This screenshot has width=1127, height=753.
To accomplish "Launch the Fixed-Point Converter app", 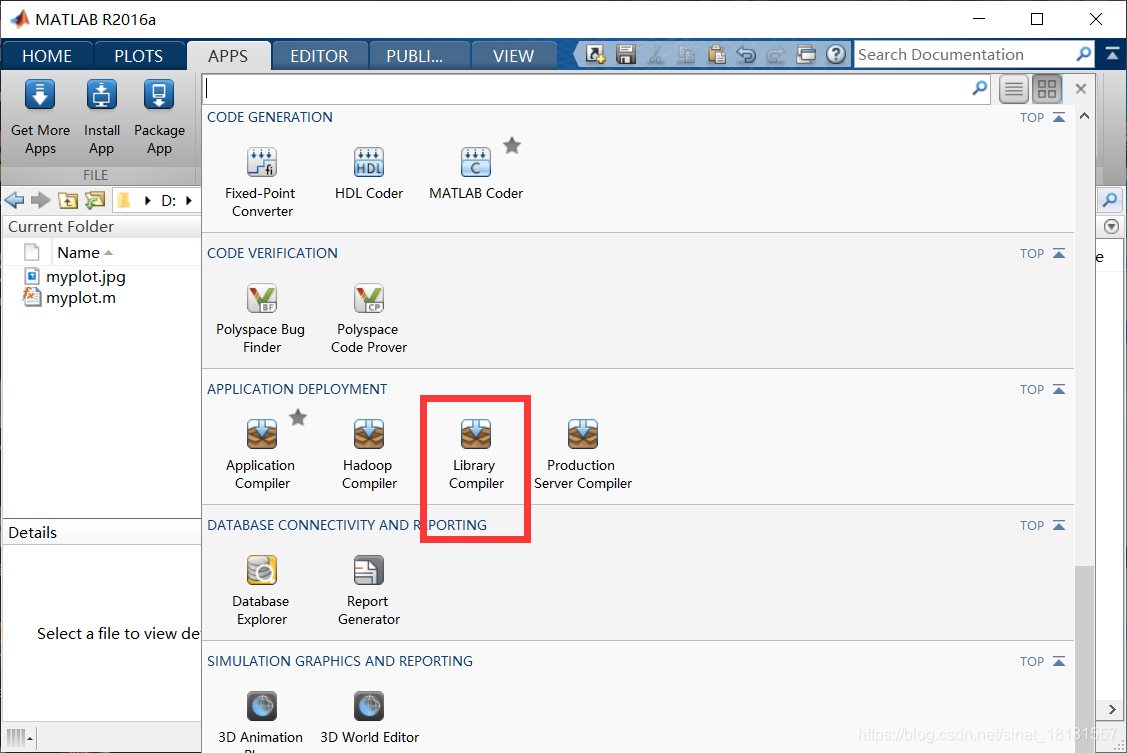I will 262,181.
